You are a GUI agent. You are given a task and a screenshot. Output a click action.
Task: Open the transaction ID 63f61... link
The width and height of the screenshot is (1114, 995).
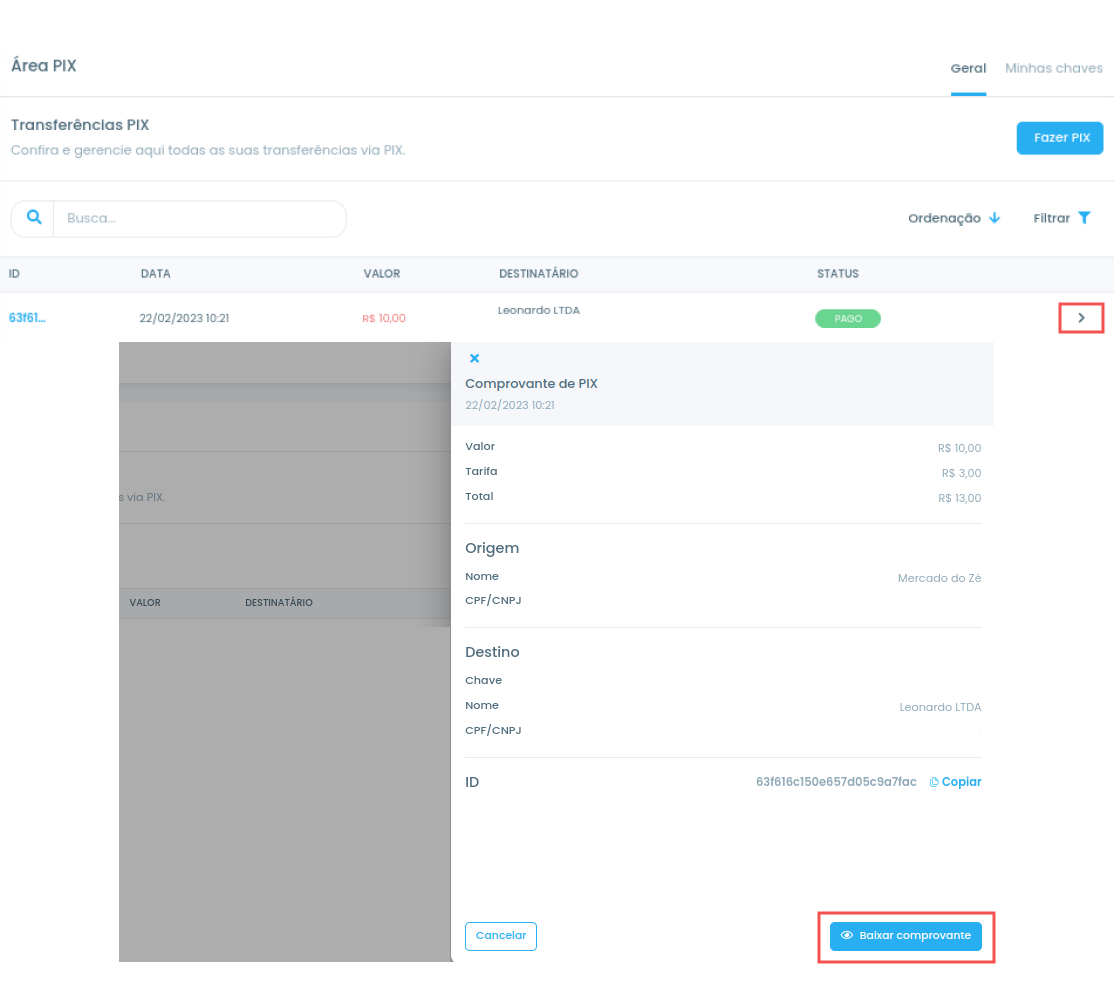[27, 317]
